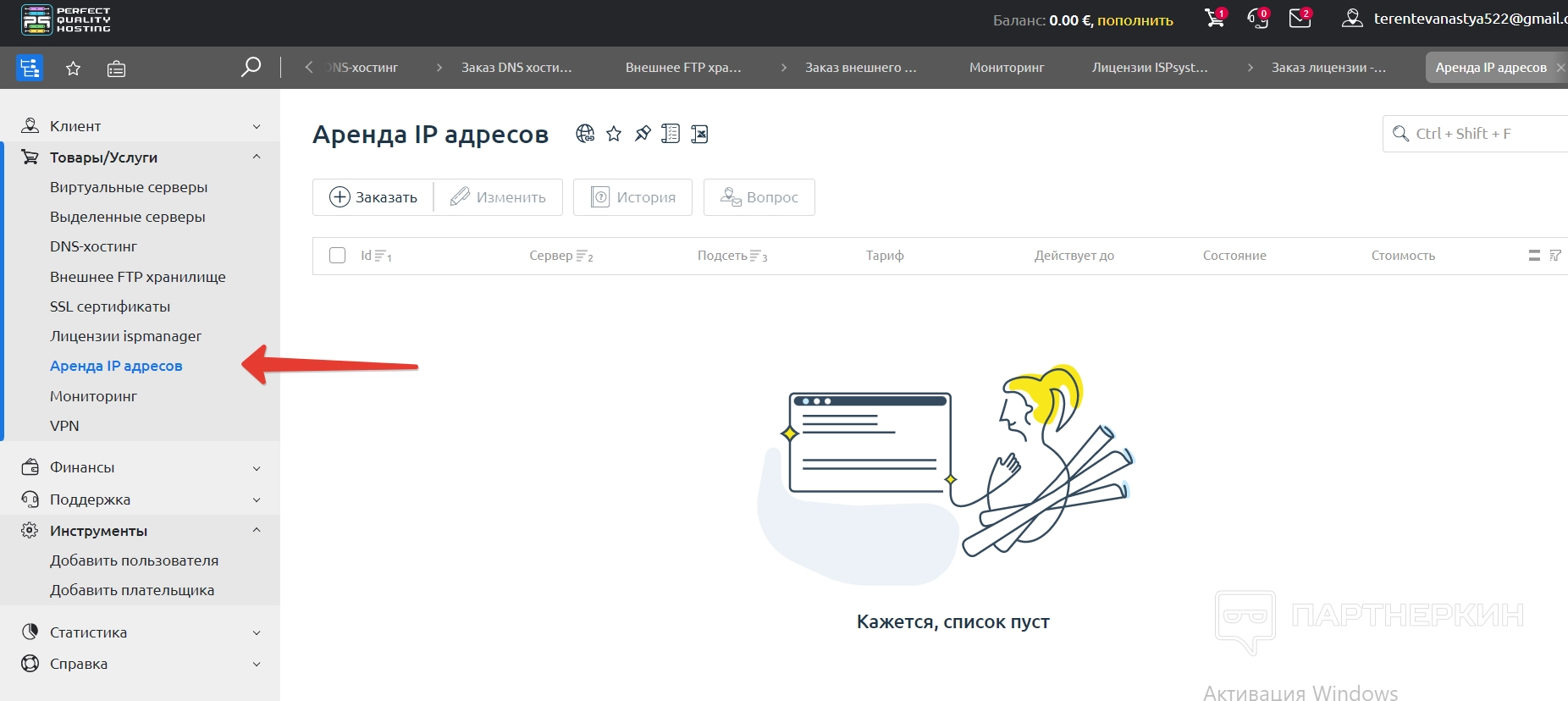Screen dimensions: 1568x701
Task: Sort by the Id column header
Action: [376, 256]
